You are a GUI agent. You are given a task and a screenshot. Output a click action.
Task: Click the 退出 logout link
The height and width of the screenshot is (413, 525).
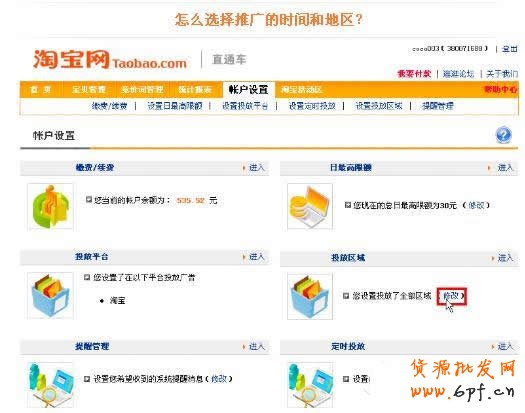coord(510,49)
